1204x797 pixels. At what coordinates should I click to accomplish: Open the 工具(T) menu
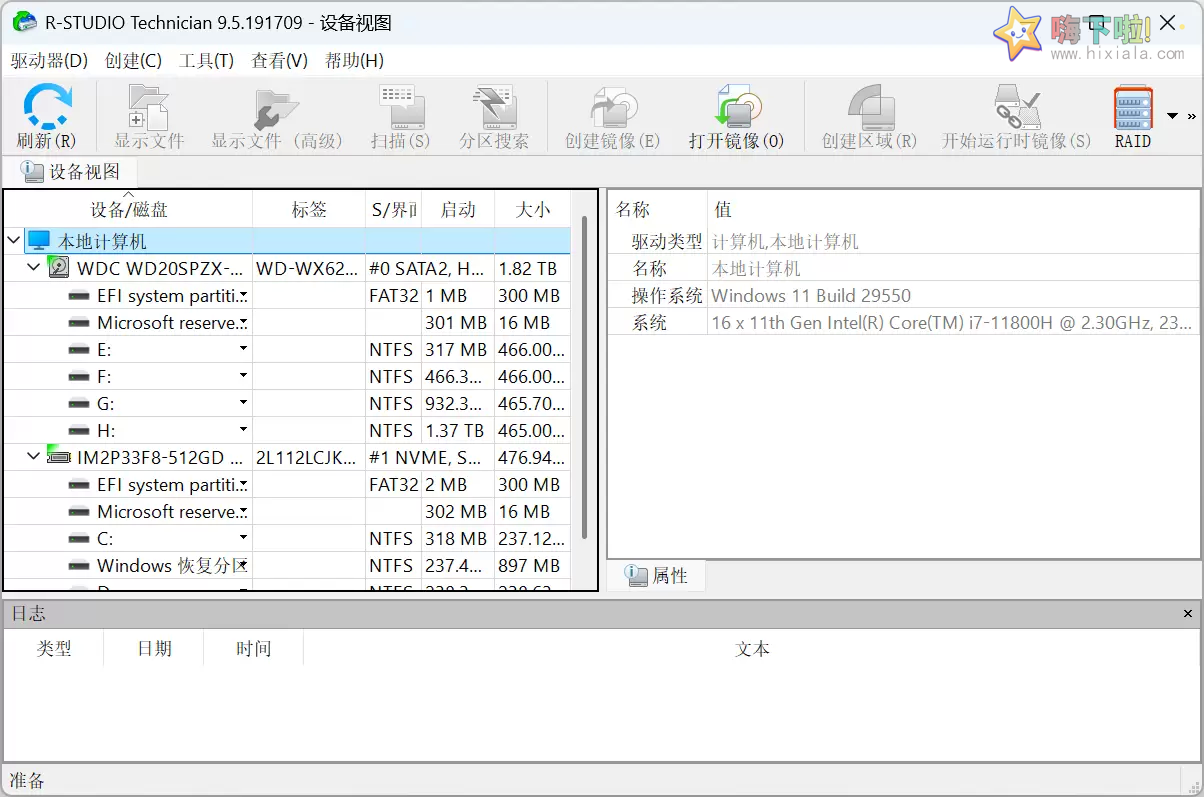pos(206,61)
